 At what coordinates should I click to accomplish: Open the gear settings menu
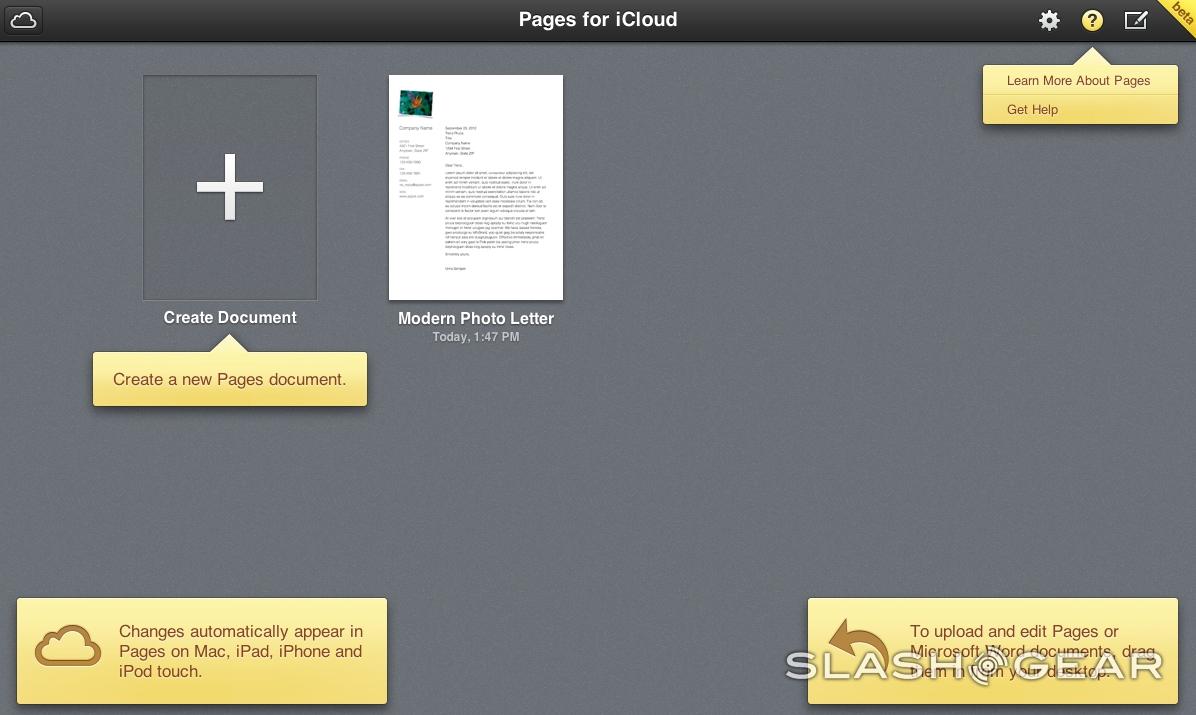1049,20
